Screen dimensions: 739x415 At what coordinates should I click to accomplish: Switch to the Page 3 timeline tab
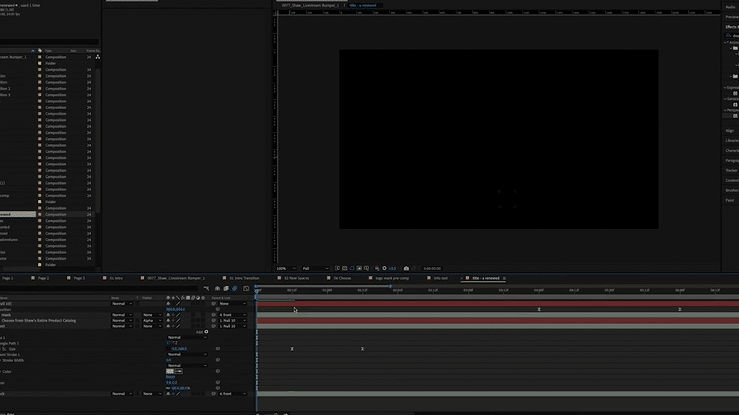click(79, 278)
